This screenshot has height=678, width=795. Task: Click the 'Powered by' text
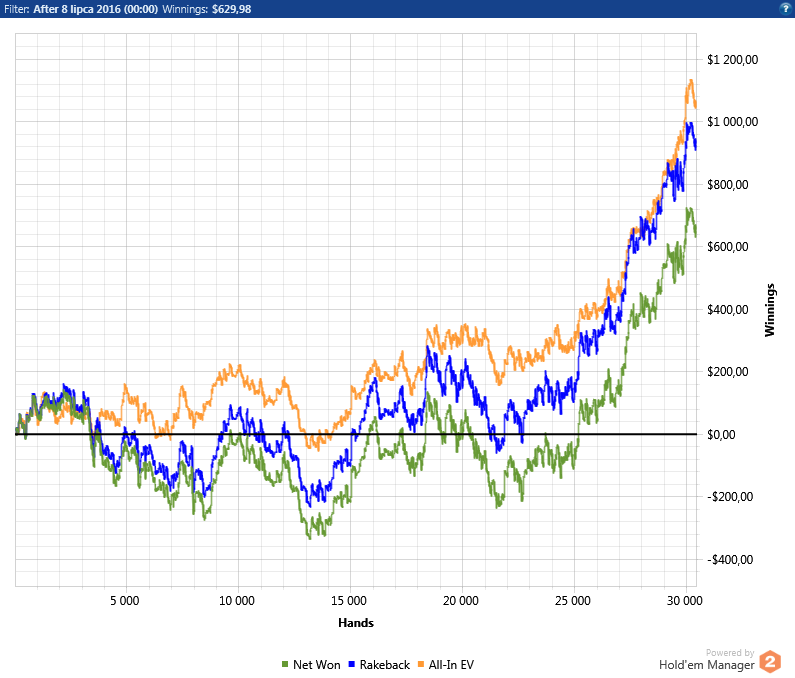click(730, 653)
